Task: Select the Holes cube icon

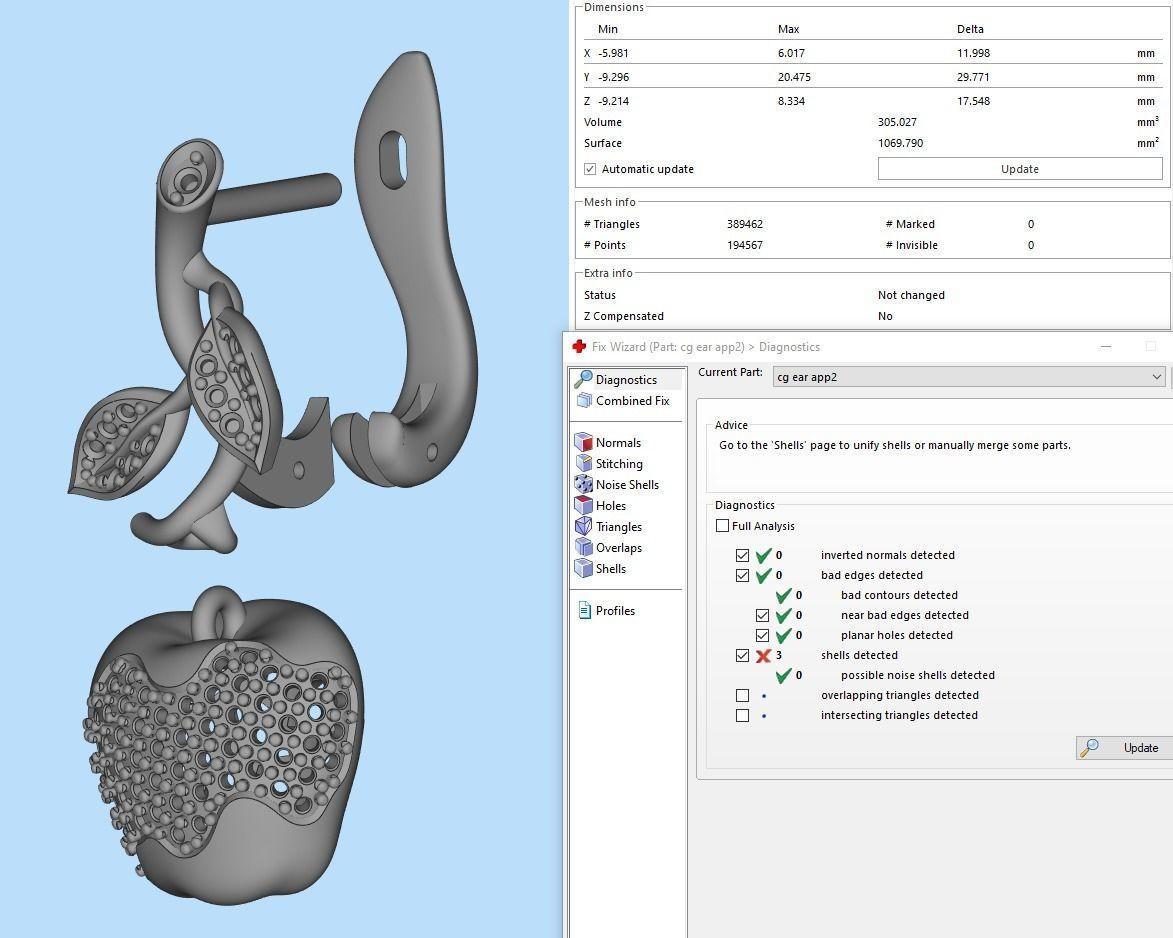Action: 584,506
